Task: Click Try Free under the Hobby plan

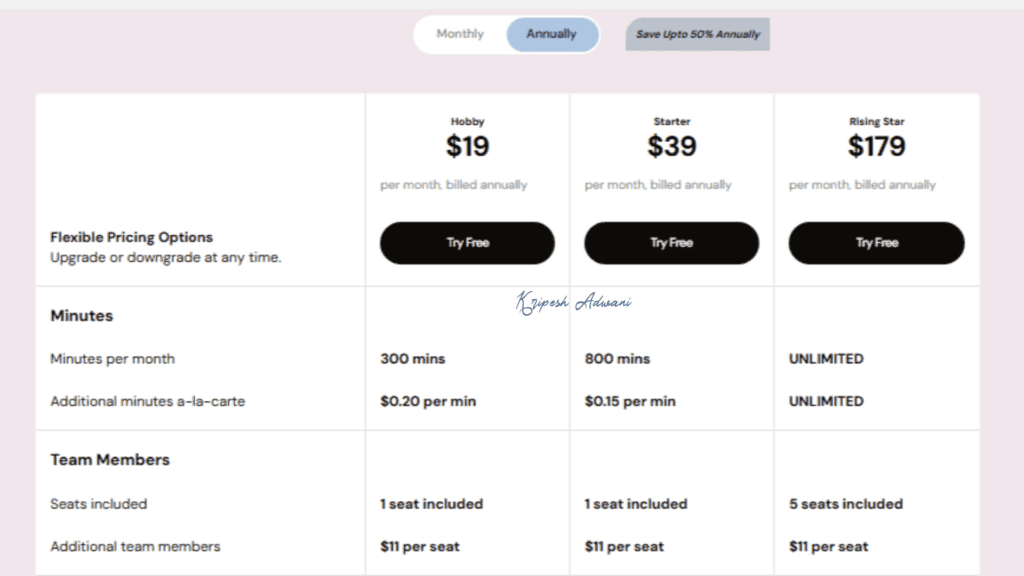Action: (467, 242)
